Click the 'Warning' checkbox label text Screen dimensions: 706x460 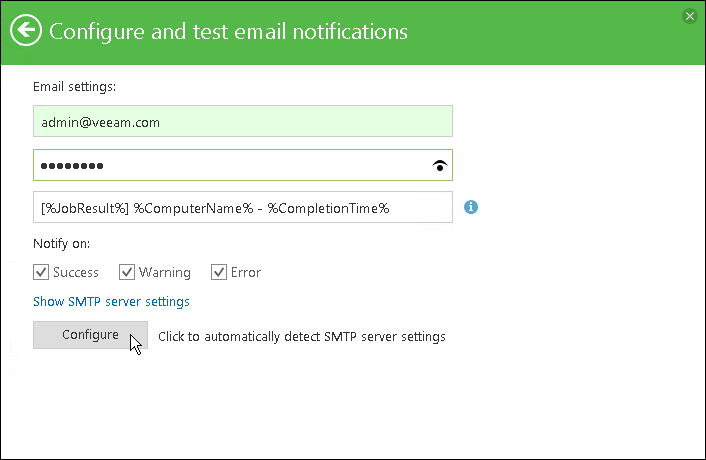pos(164,272)
